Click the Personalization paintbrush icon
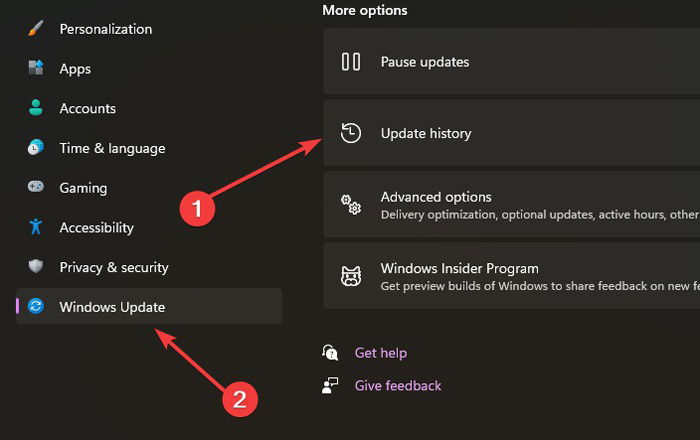 pyautogui.click(x=36, y=29)
